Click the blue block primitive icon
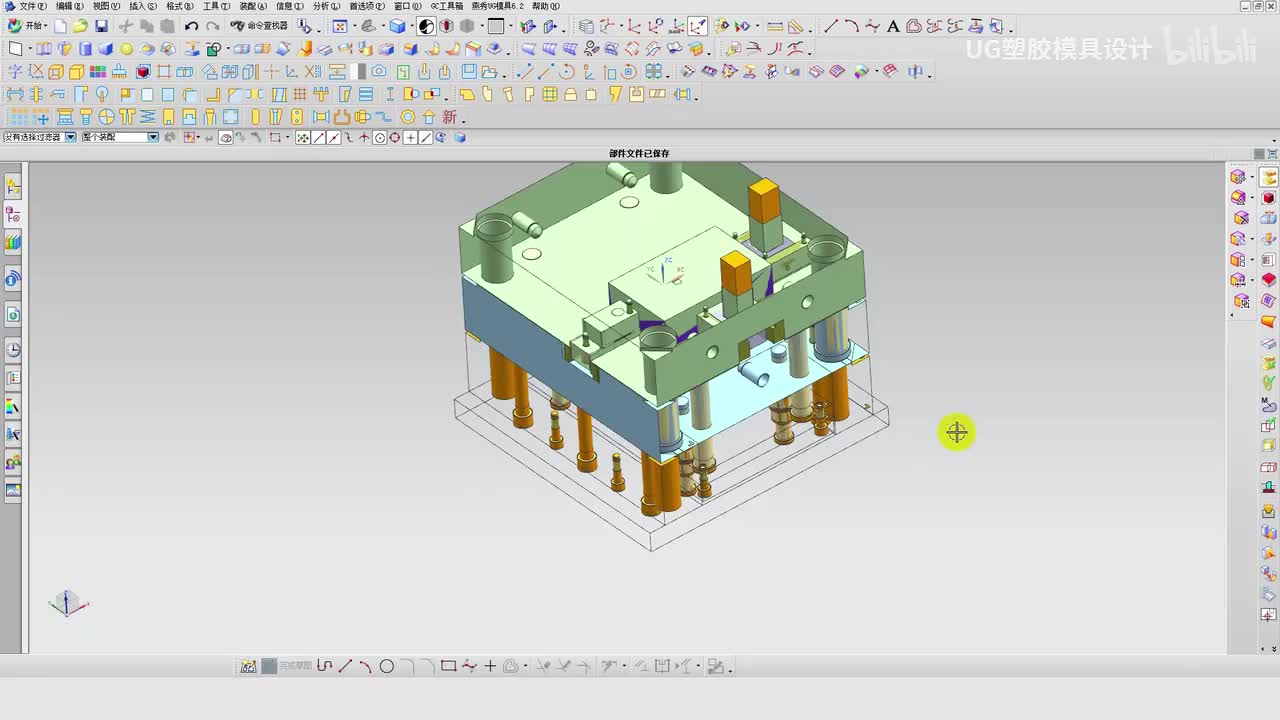 point(105,48)
